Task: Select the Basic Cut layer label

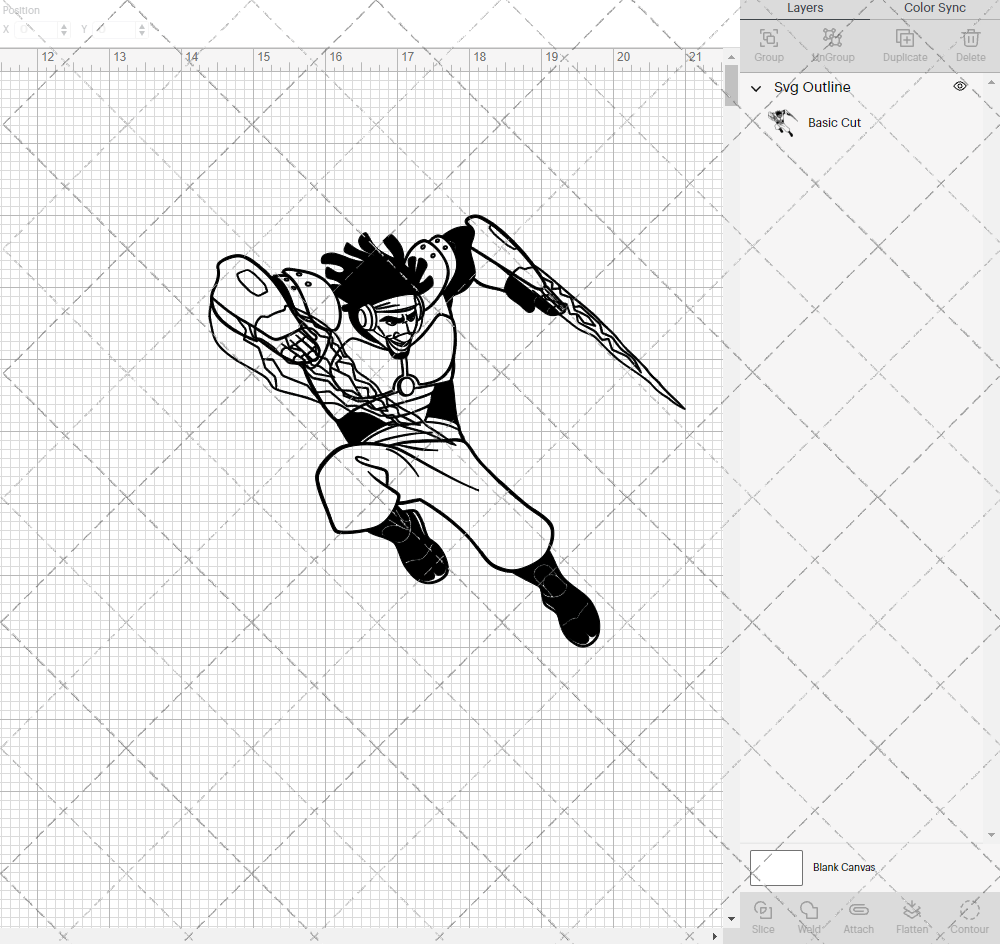Action: click(834, 122)
